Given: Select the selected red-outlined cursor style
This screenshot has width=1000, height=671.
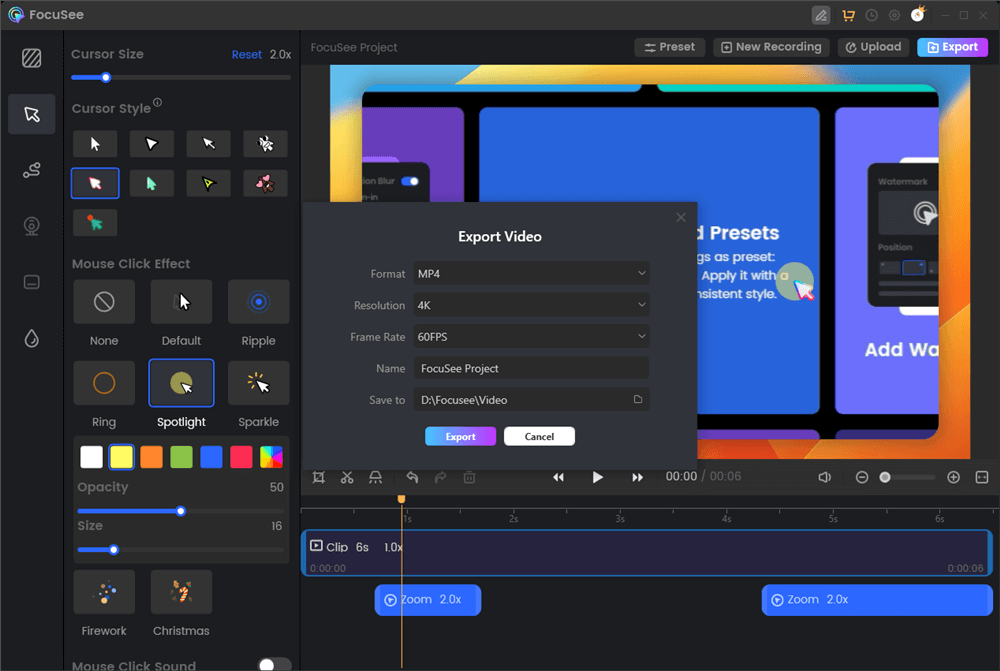Looking at the screenshot, I should pos(95,183).
